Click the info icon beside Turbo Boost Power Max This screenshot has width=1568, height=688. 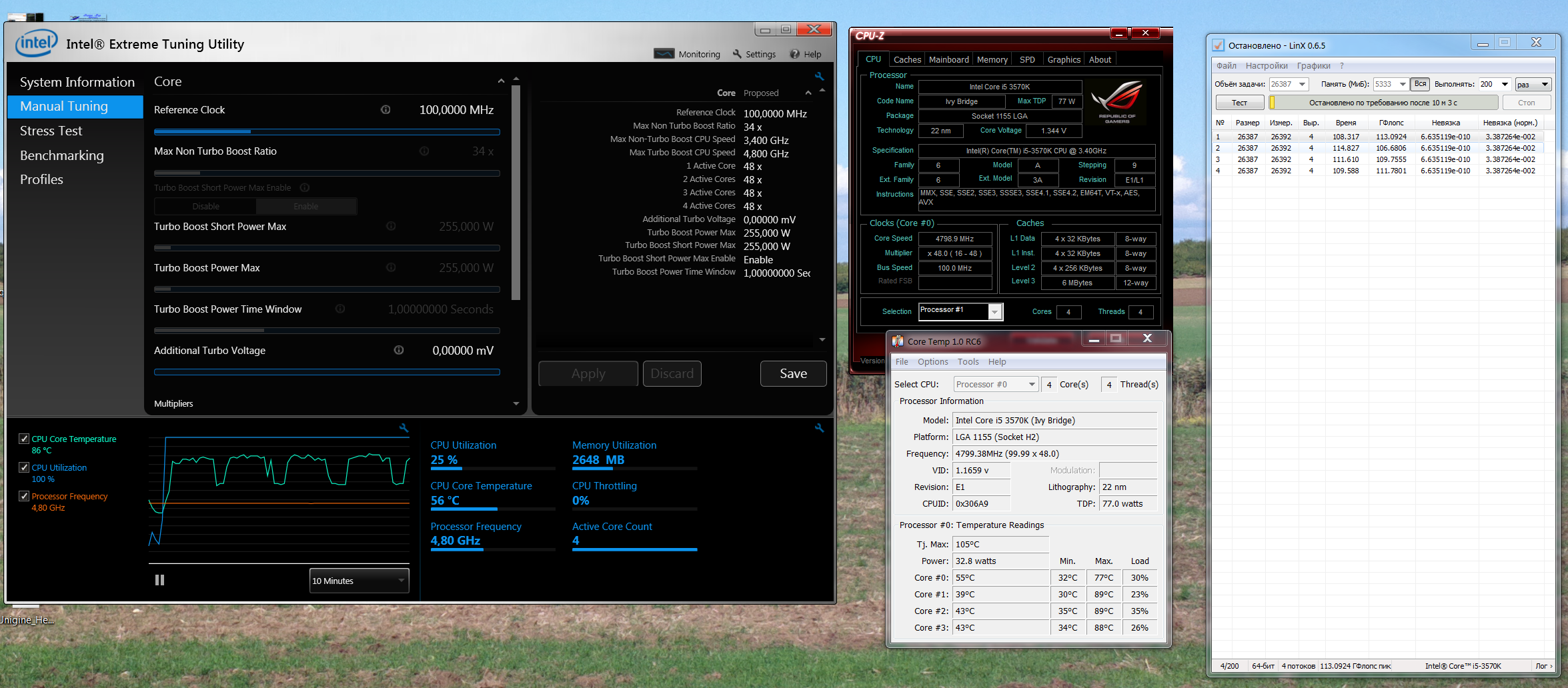391,267
